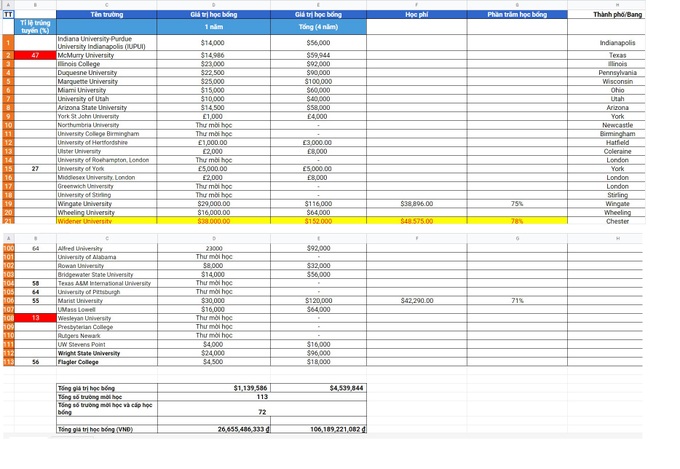The height and width of the screenshot is (469, 680).
Task: Click the $59,944 total cell
Action: (318, 55)
